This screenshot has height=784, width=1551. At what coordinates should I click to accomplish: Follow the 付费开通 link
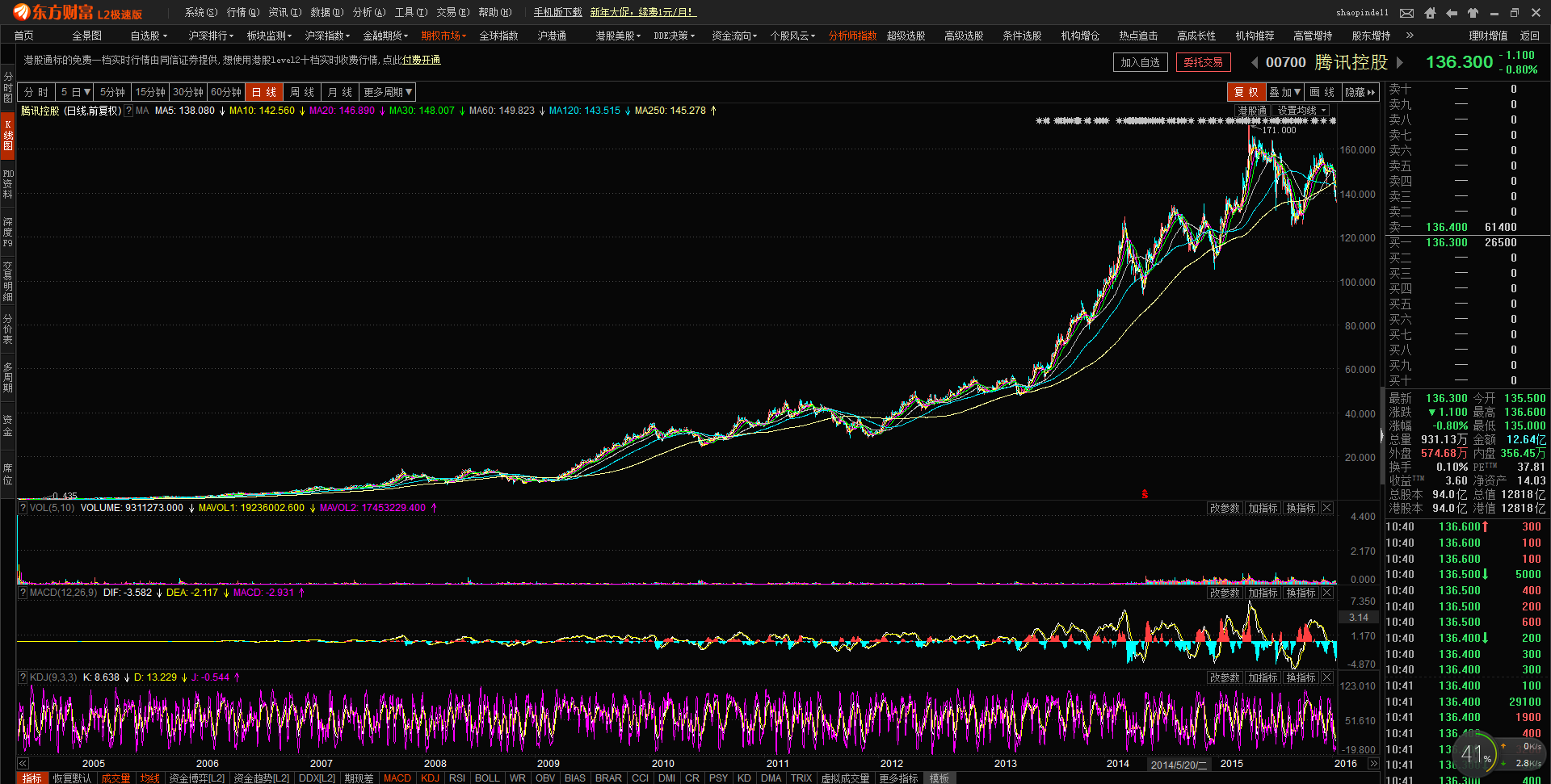tap(421, 60)
